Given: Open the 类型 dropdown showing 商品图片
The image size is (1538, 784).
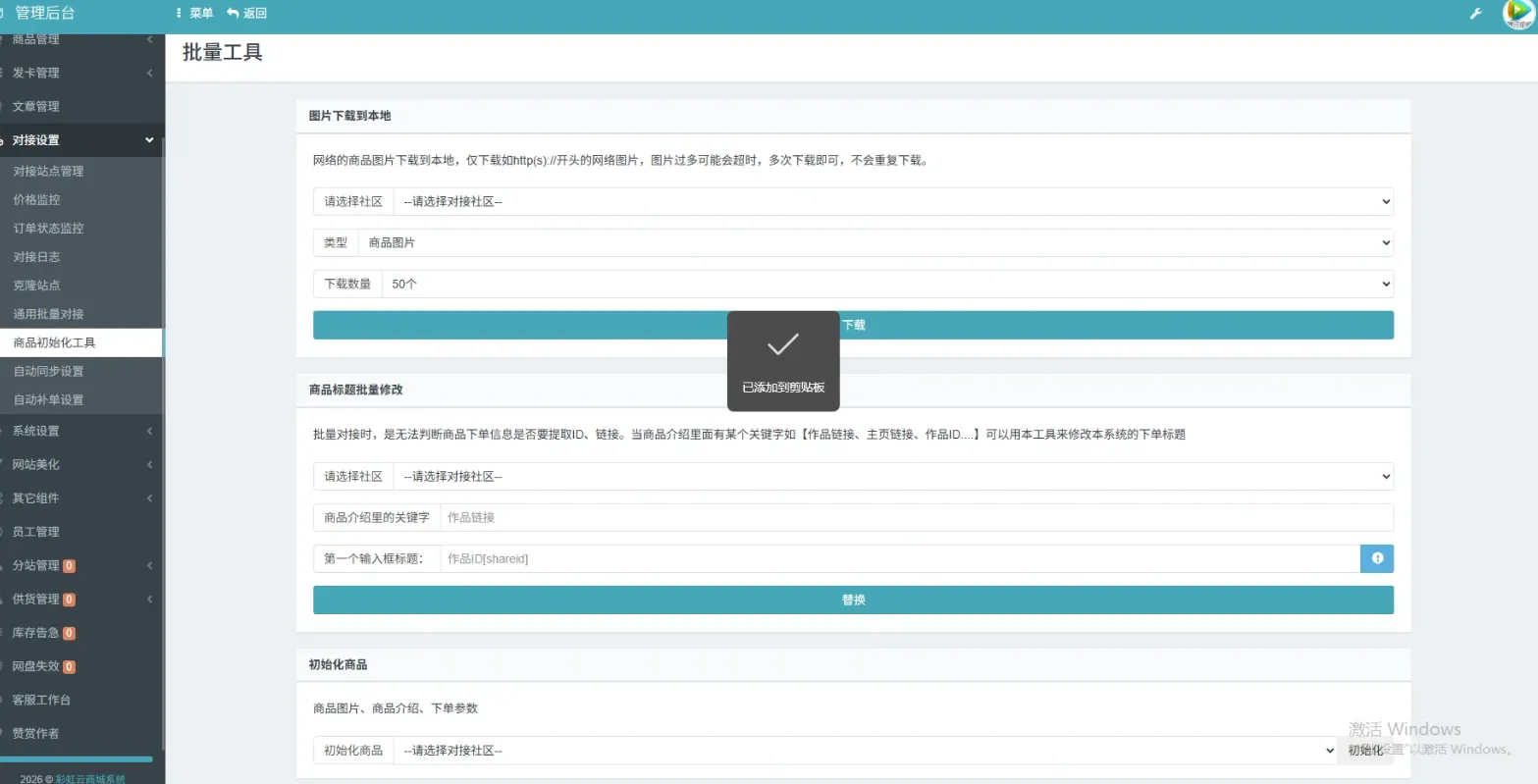Looking at the screenshot, I should 875,242.
